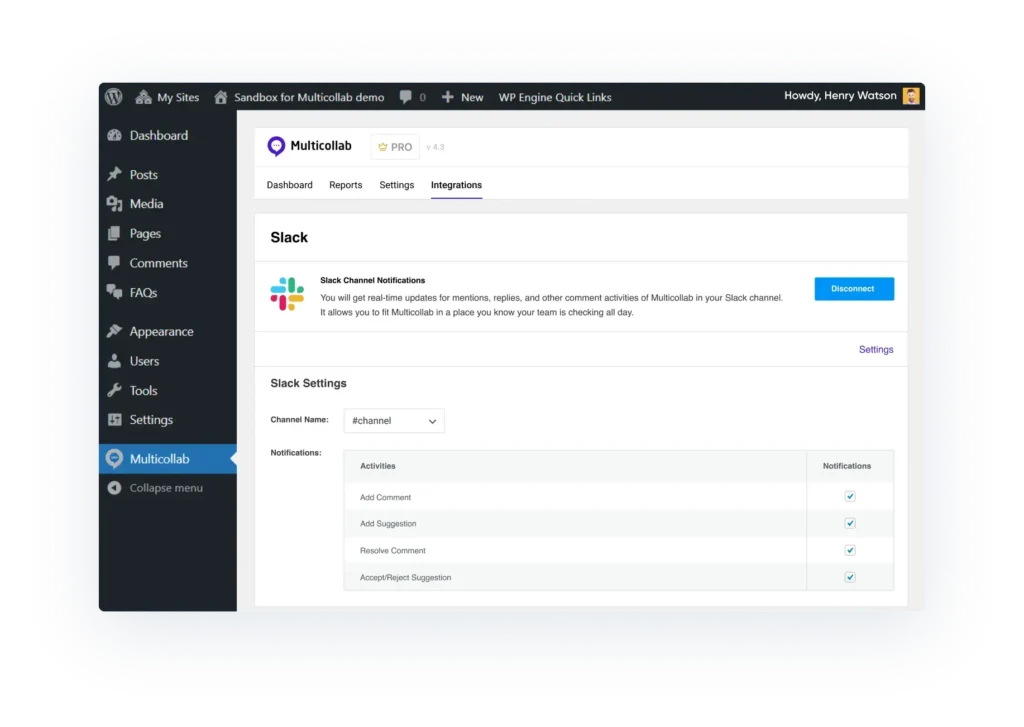Open the Reports tab

tap(345, 185)
